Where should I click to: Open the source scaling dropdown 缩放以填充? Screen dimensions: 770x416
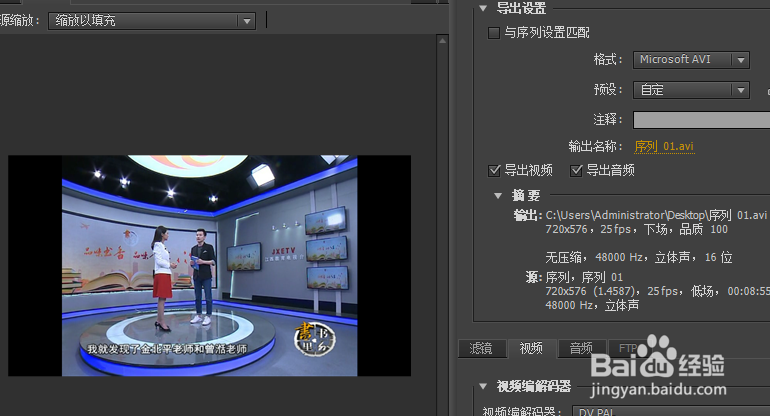point(152,21)
